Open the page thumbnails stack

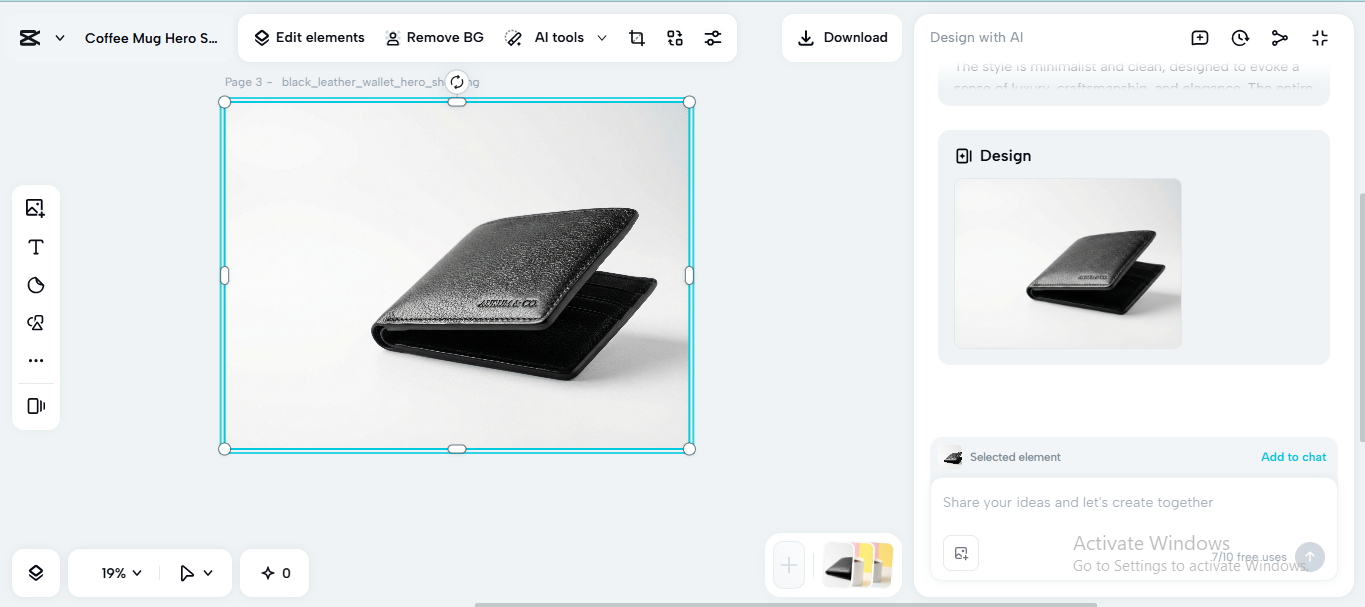click(x=857, y=565)
